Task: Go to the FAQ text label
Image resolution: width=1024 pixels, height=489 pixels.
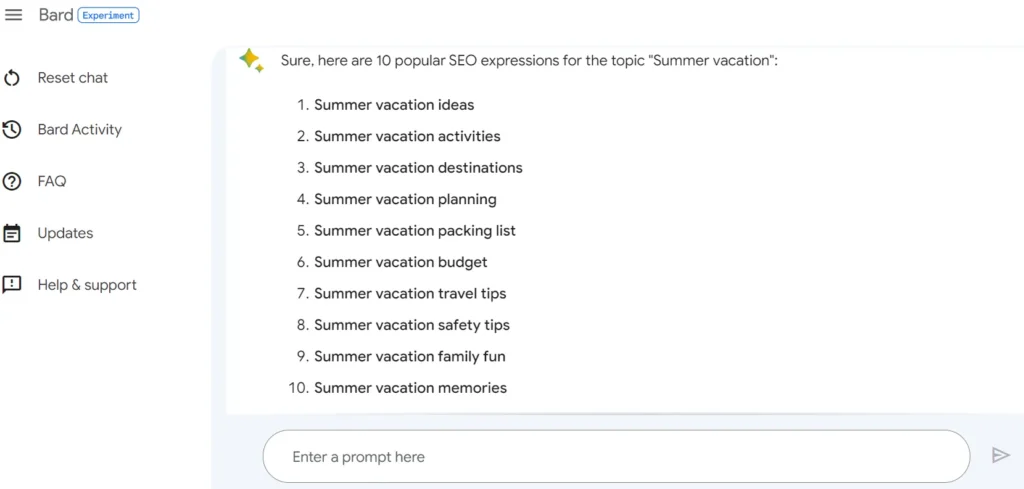Action: [52, 182]
